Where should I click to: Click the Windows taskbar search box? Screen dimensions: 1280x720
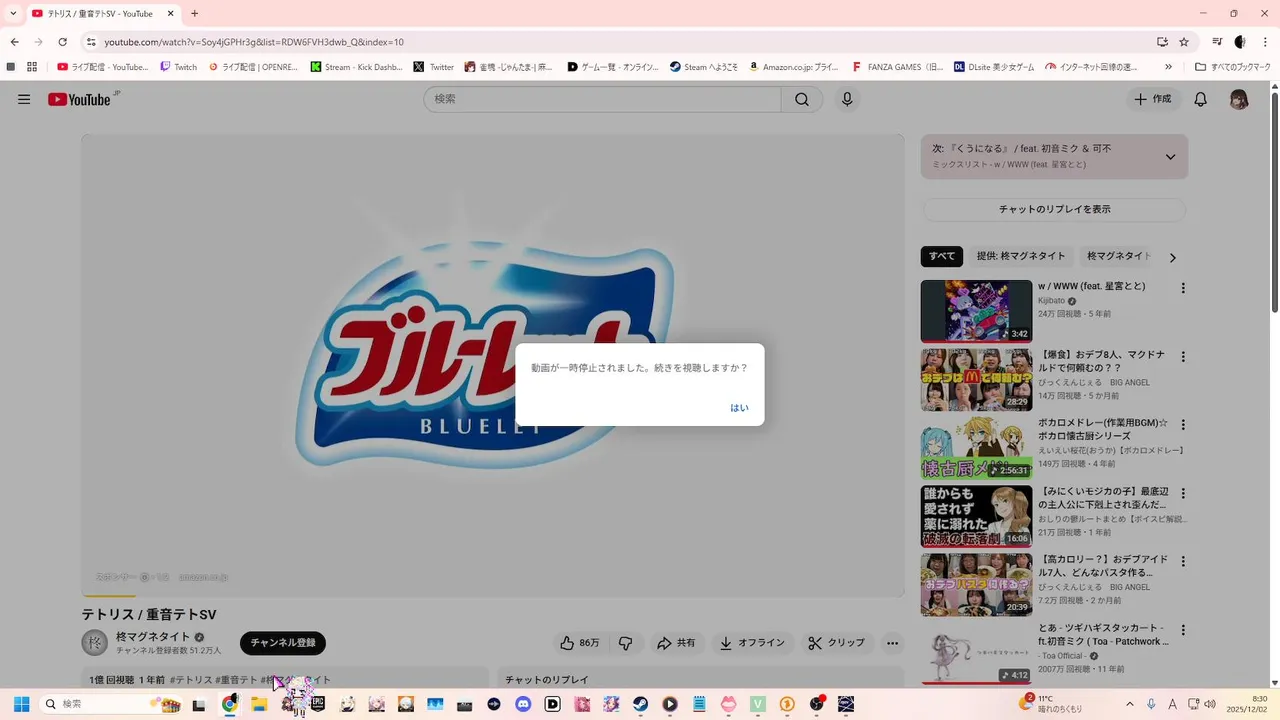pyautogui.click(x=113, y=704)
